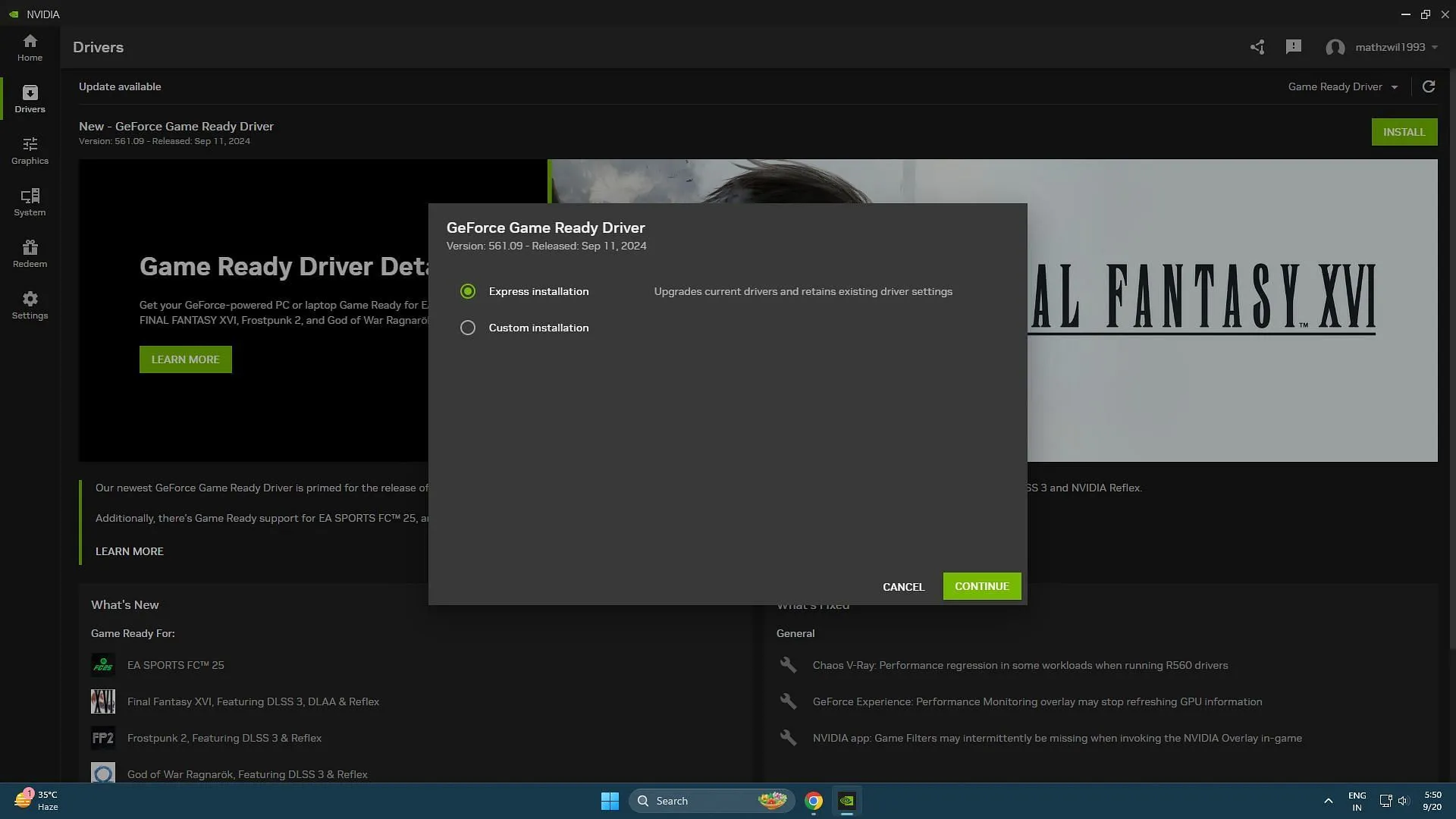Click the CANCEL installation button
This screenshot has height=819, width=1456.
coord(903,586)
